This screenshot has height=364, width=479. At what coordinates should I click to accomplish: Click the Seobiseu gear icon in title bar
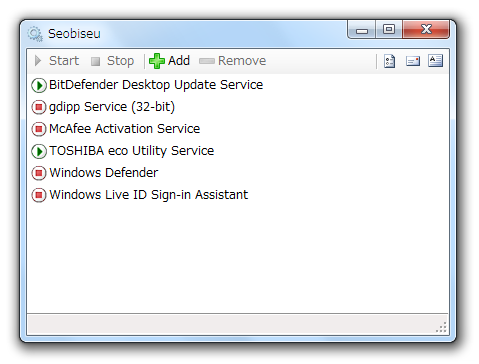[x=35, y=34]
